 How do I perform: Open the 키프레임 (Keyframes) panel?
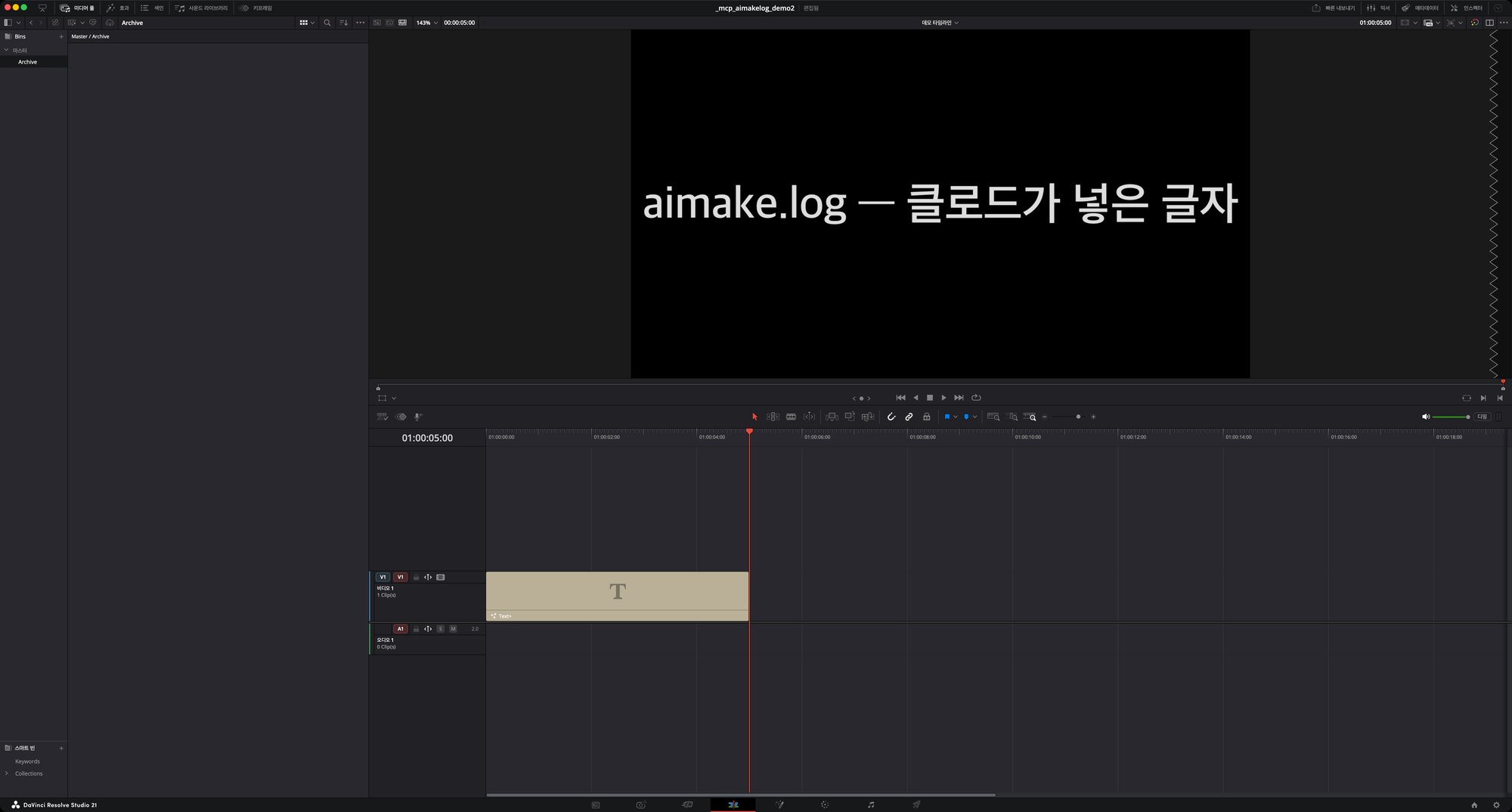(256, 8)
